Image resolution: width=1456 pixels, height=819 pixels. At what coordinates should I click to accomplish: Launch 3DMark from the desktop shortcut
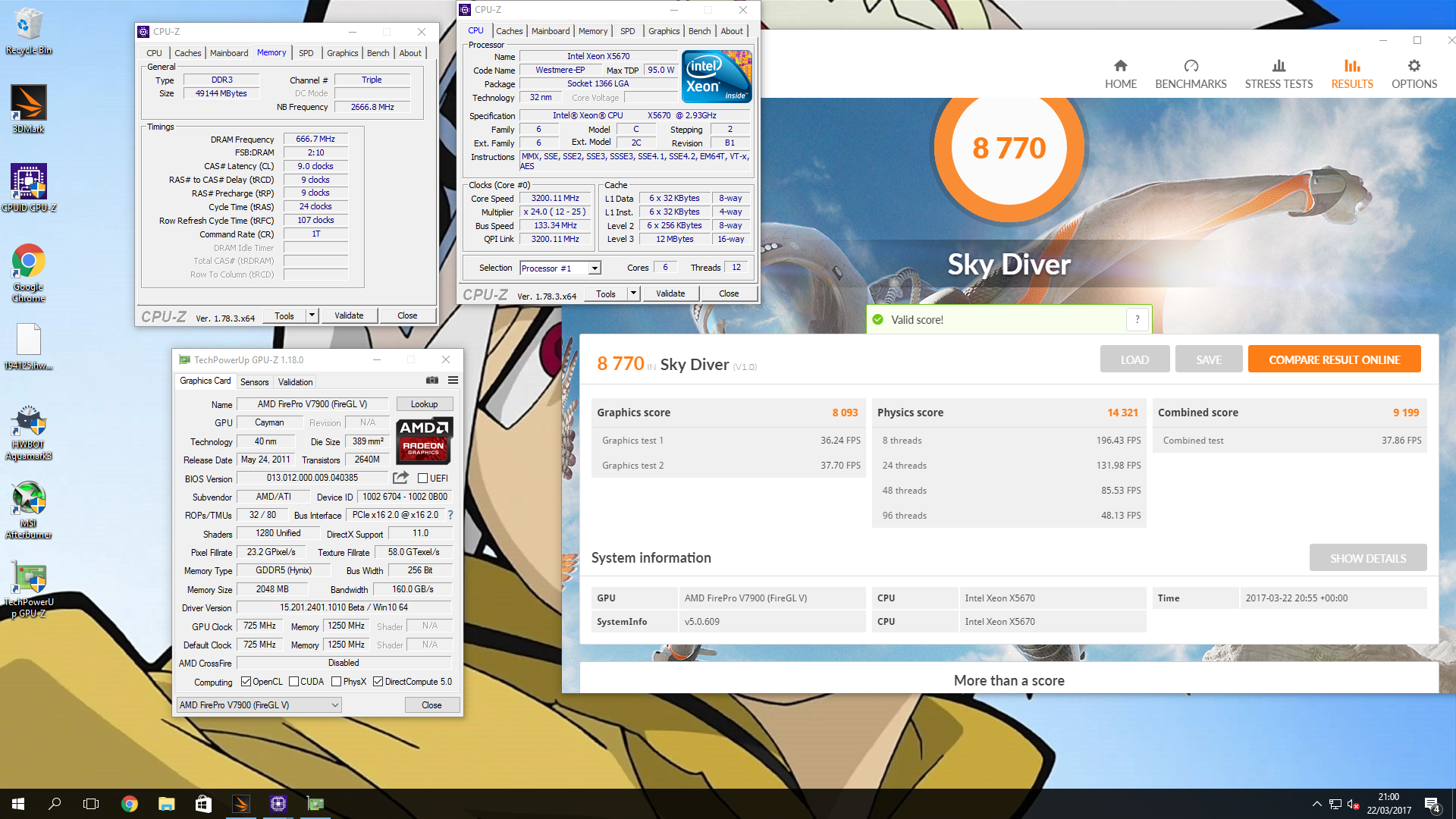pos(28,108)
